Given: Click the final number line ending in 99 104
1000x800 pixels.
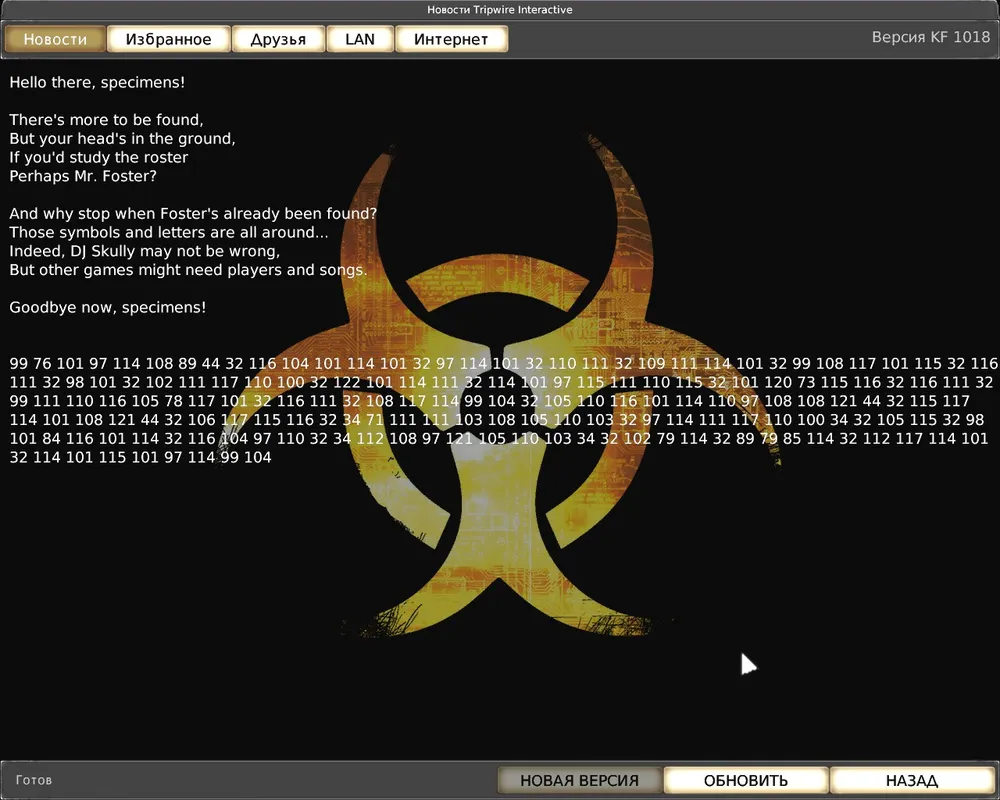Looking at the screenshot, I should click(140, 457).
